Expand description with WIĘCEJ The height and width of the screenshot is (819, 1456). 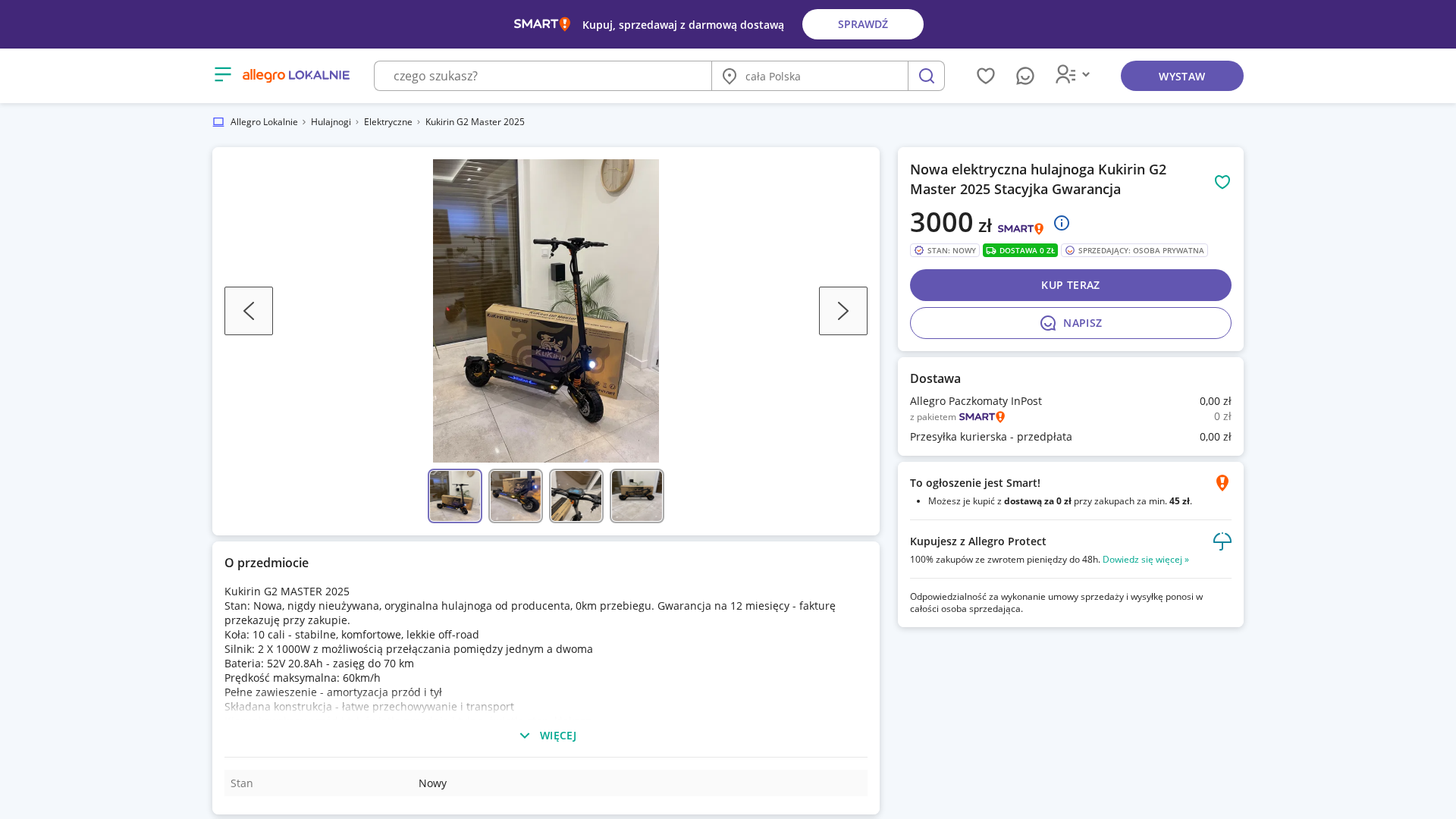tap(548, 736)
